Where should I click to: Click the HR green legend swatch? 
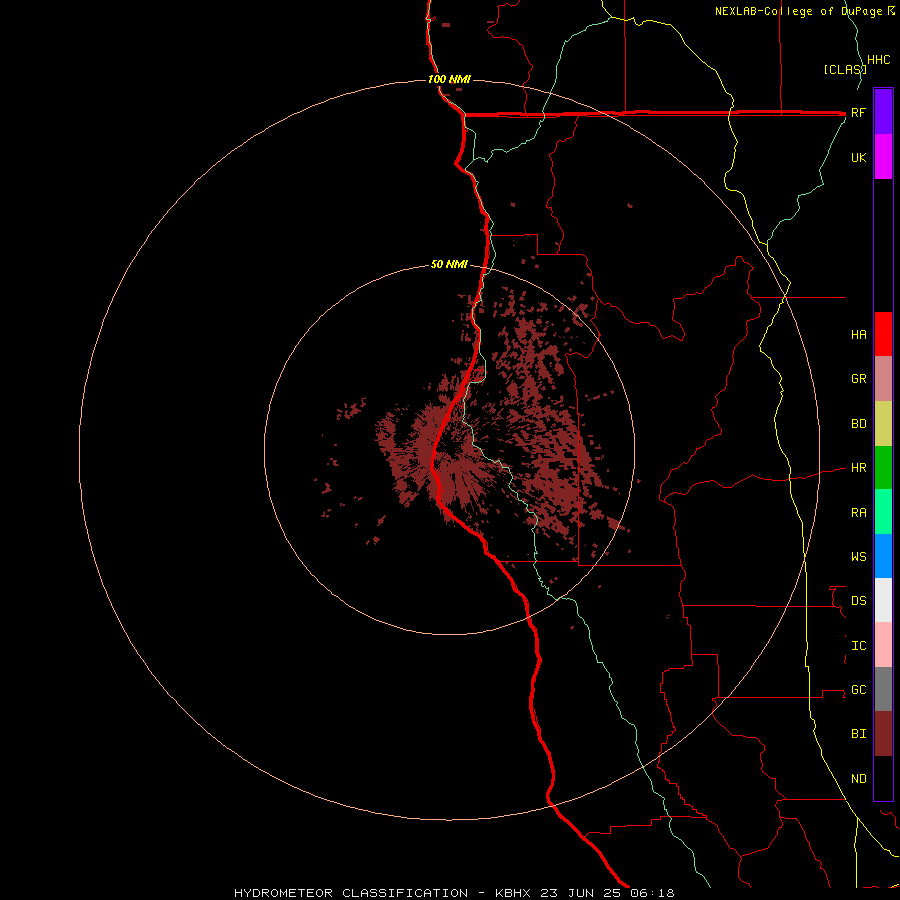coord(883,468)
